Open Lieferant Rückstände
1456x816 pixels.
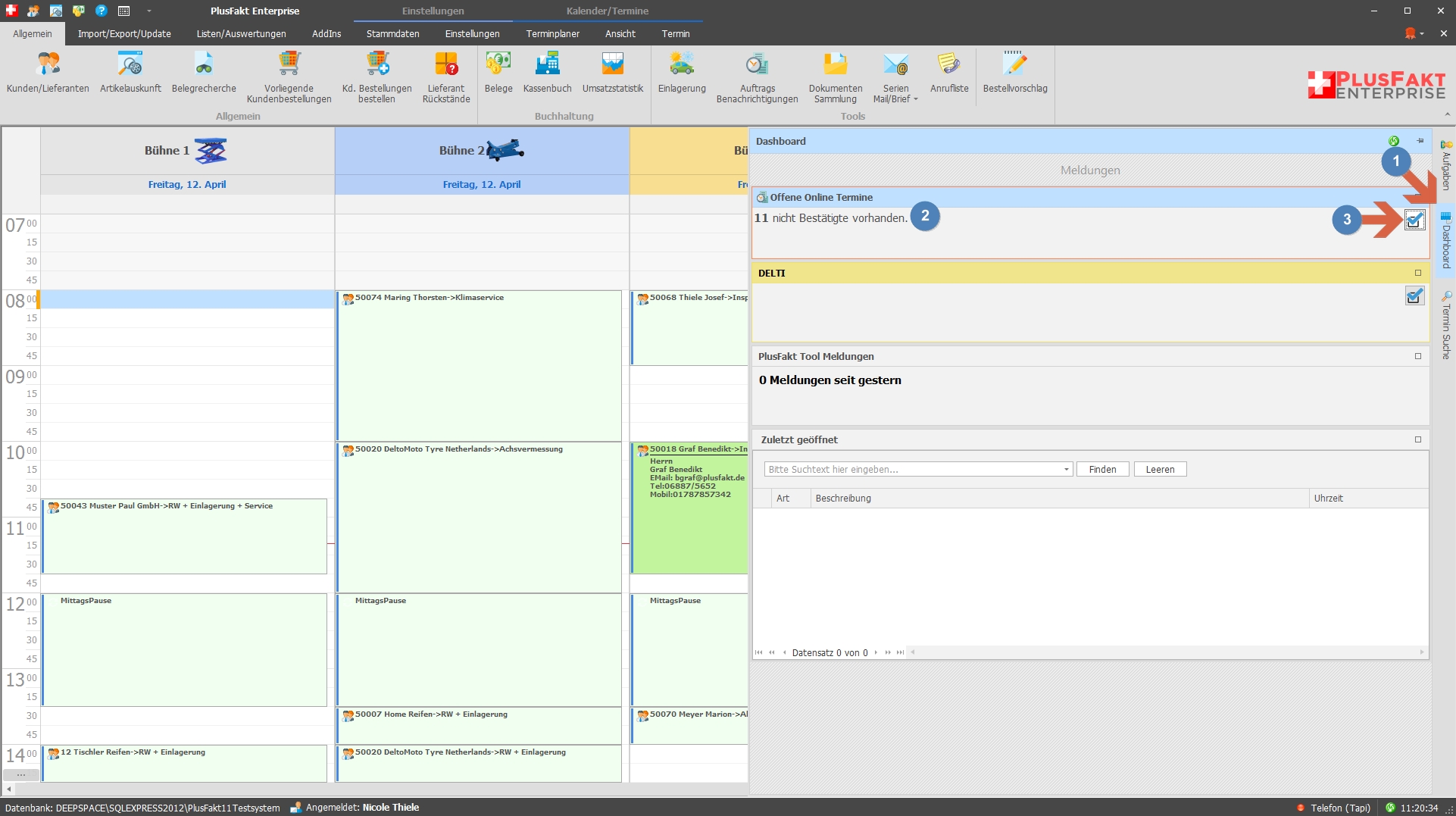click(x=446, y=78)
